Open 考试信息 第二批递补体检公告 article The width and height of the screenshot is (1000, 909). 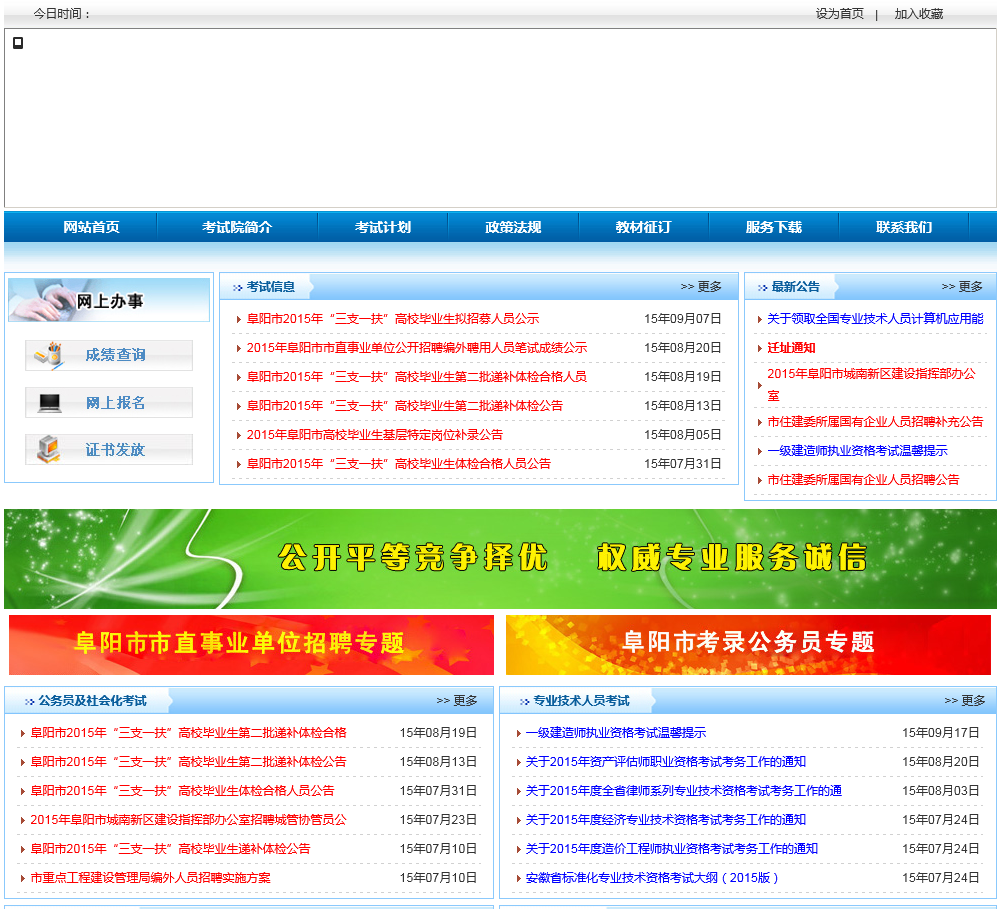click(x=404, y=406)
